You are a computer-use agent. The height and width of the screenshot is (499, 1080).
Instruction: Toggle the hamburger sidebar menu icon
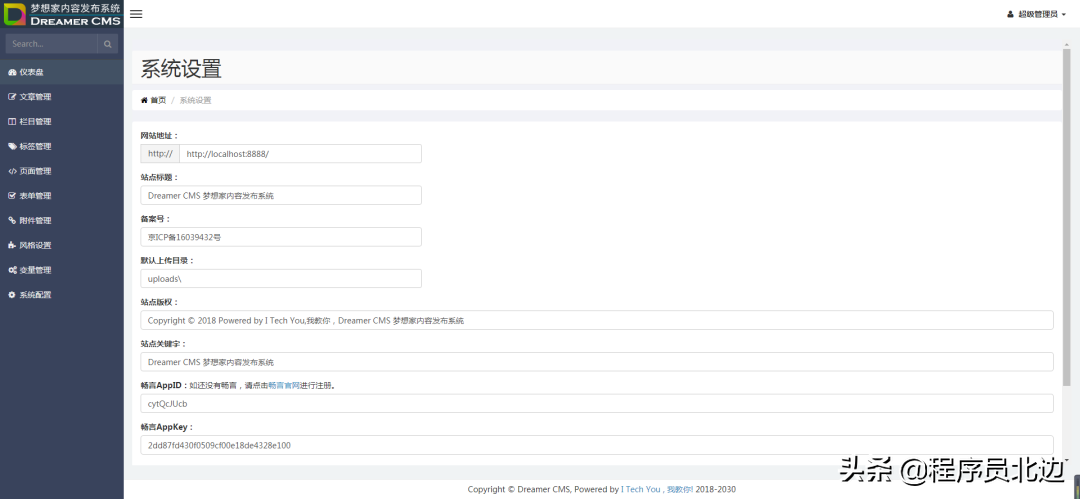(x=136, y=14)
